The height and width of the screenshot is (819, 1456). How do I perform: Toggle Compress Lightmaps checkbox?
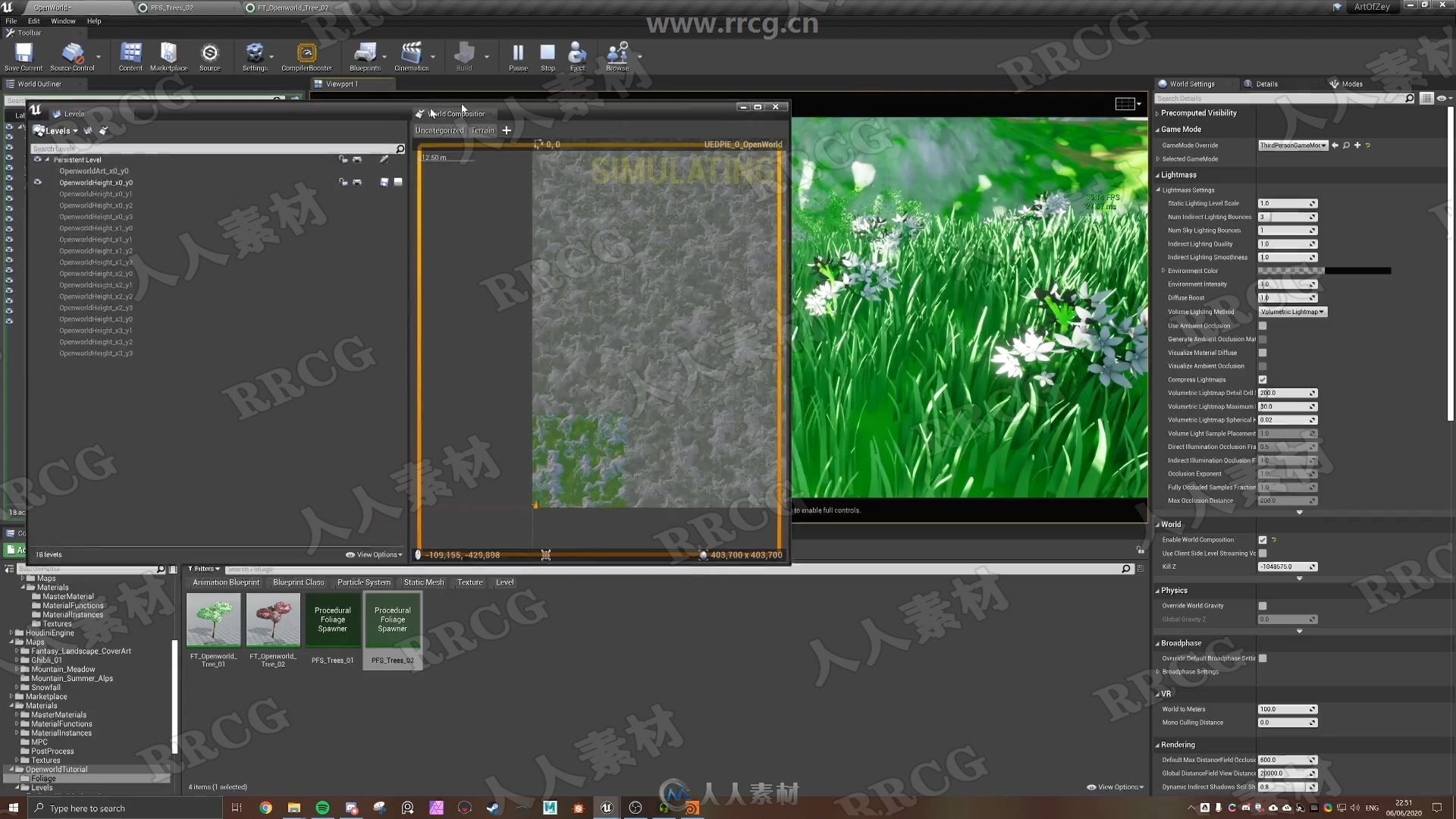click(x=1262, y=379)
